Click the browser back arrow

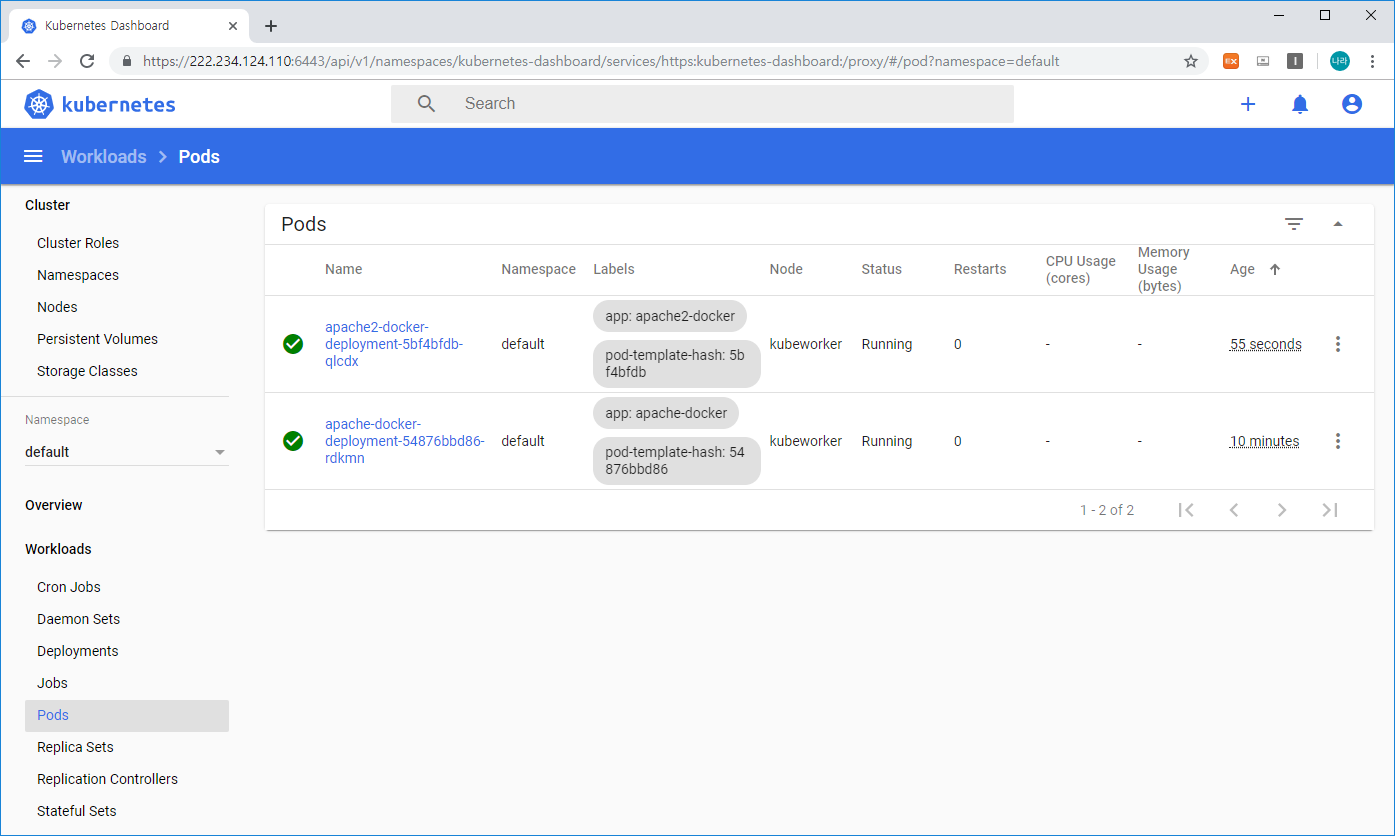[x=23, y=61]
